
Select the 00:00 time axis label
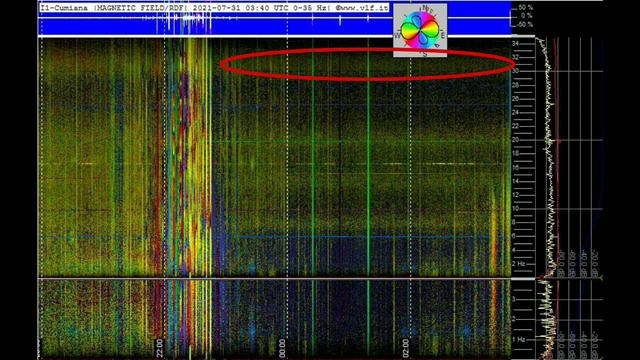click(x=282, y=348)
